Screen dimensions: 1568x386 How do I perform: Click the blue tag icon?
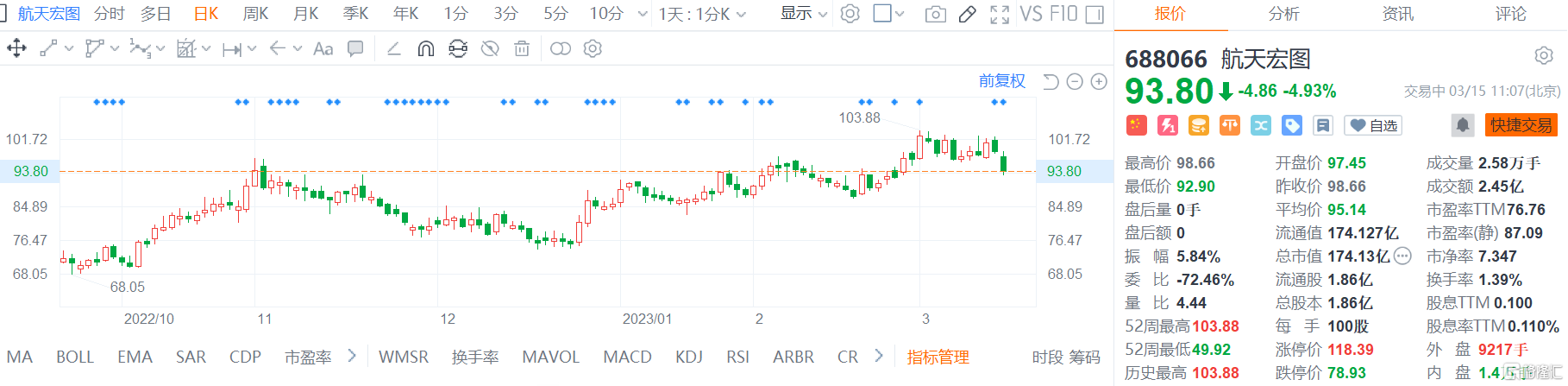1292,125
